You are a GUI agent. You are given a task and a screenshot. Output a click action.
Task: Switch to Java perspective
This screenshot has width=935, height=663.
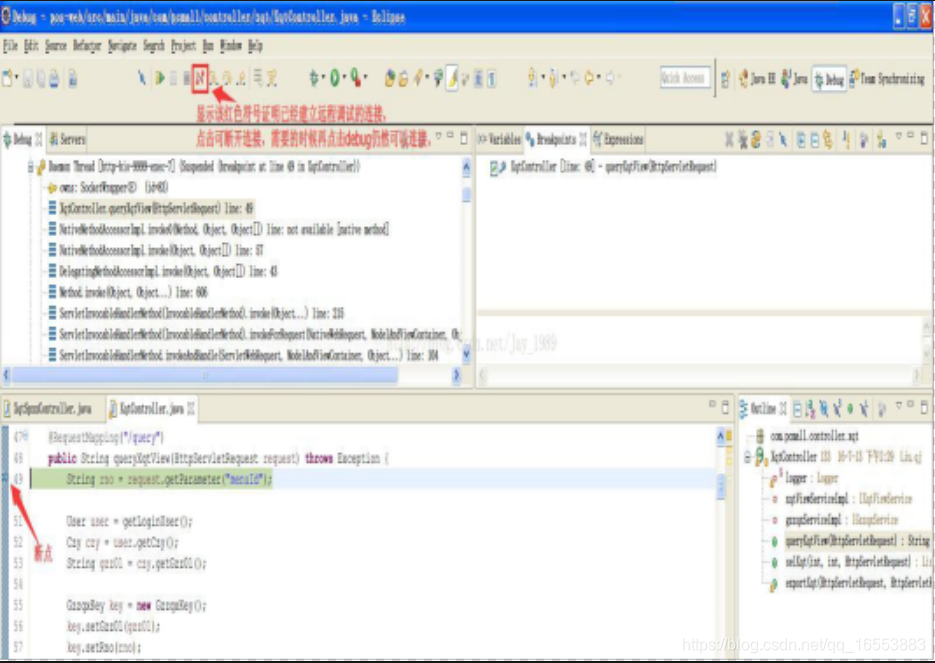(x=794, y=79)
